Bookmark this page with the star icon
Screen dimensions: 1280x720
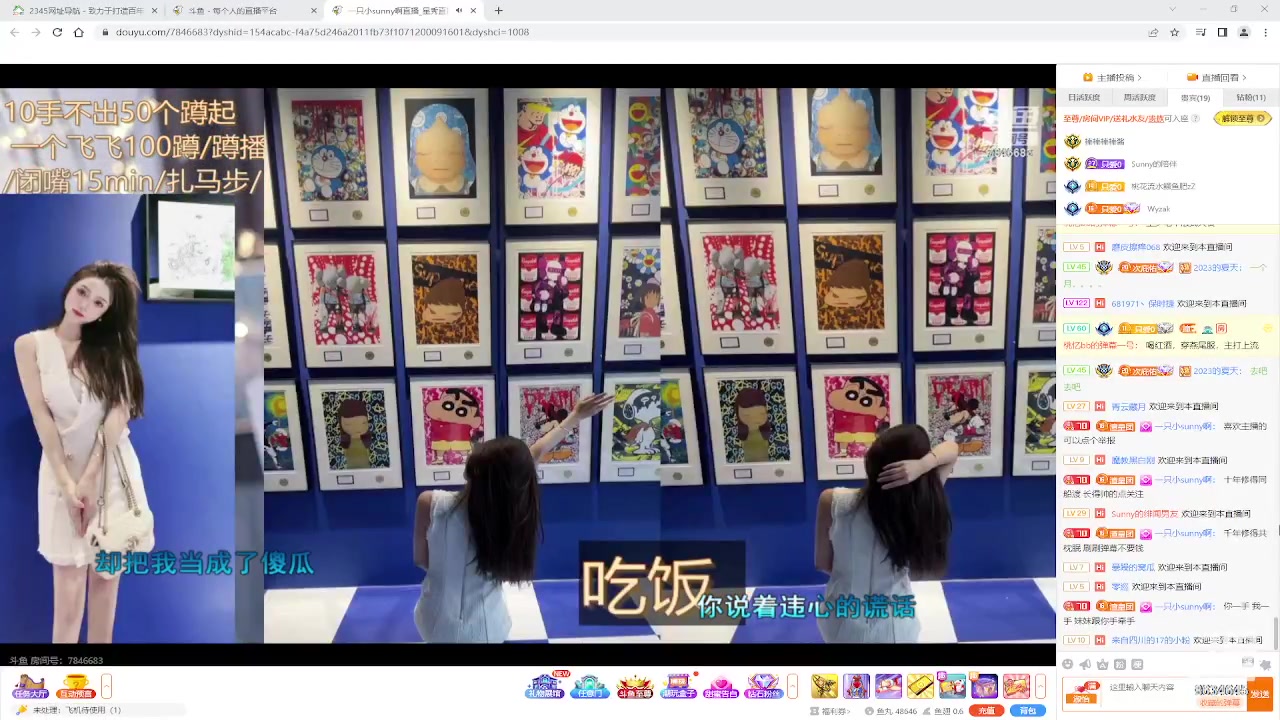[1174, 32]
